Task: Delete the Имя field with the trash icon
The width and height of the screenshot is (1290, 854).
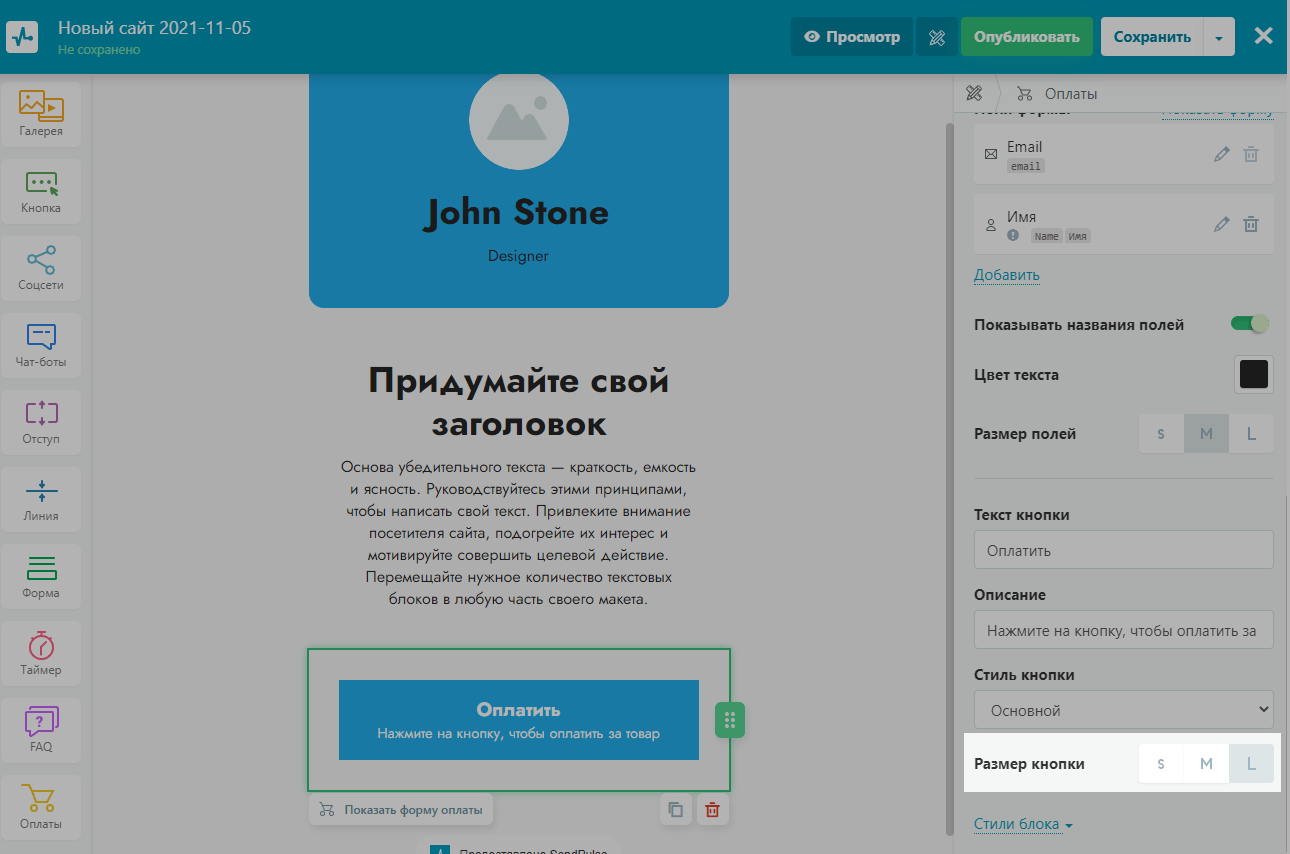Action: [x=1251, y=224]
